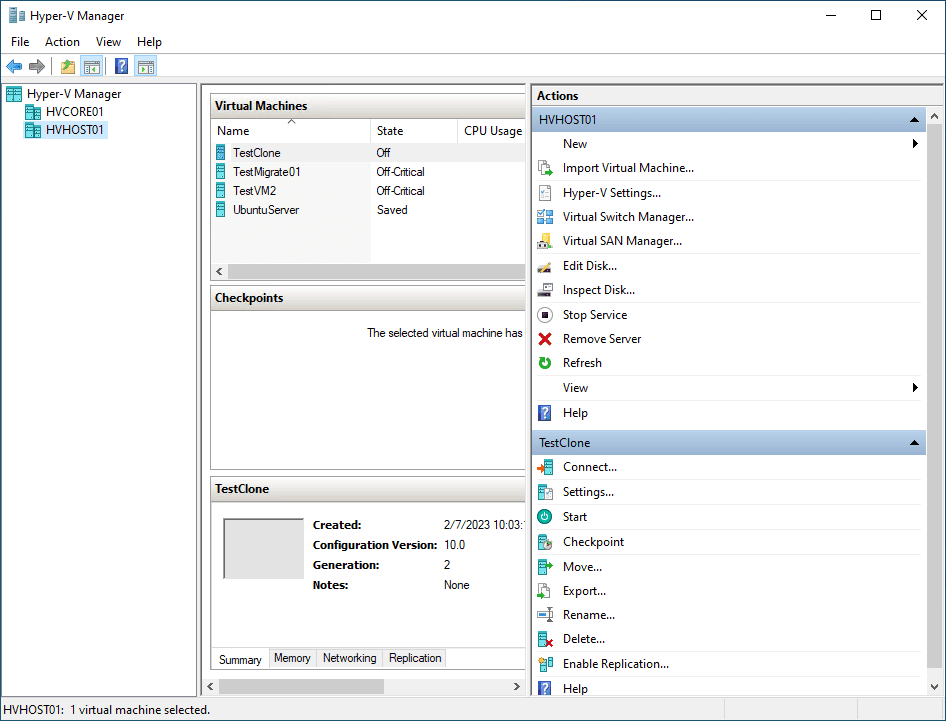Click the Import Virtual Machine icon
Image resolution: width=946 pixels, height=721 pixels.
(x=545, y=168)
